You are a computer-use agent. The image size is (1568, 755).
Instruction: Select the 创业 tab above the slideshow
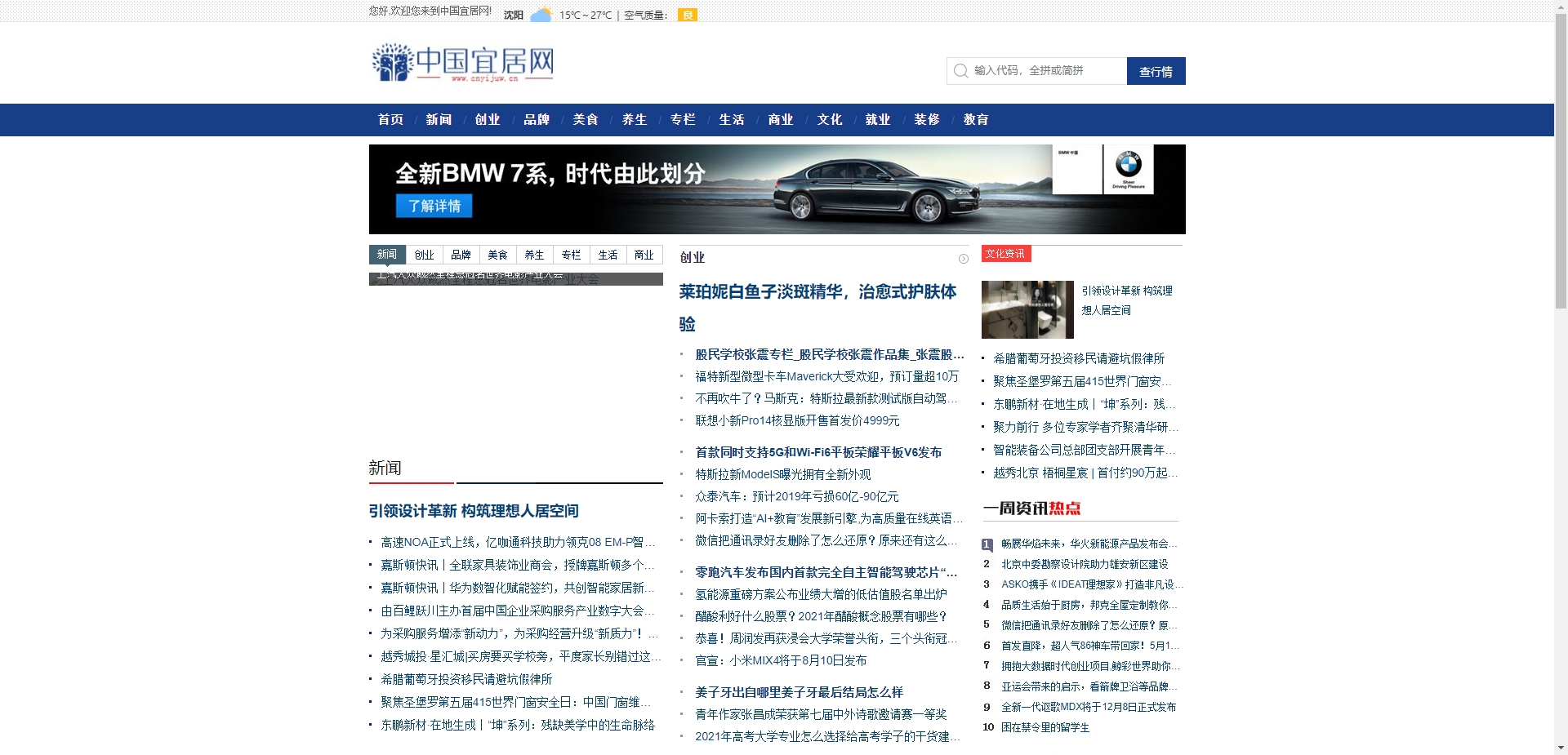pos(424,255)
